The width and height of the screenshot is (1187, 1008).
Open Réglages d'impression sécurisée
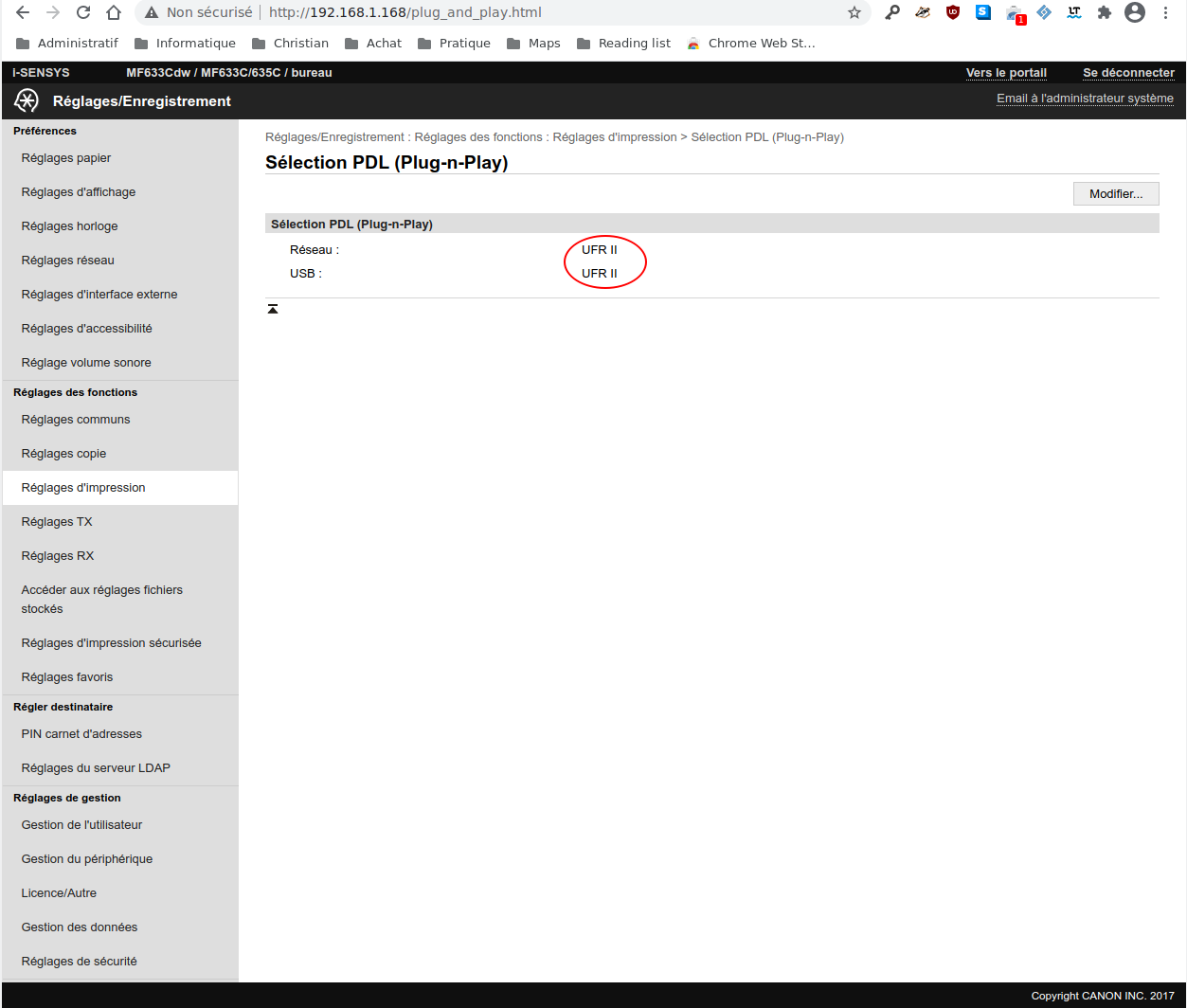[x=119, y=643]
